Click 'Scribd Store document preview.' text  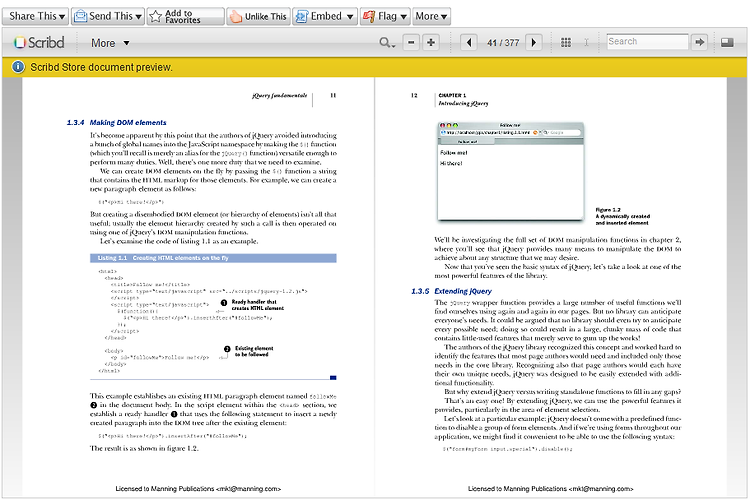click(101, 67)
